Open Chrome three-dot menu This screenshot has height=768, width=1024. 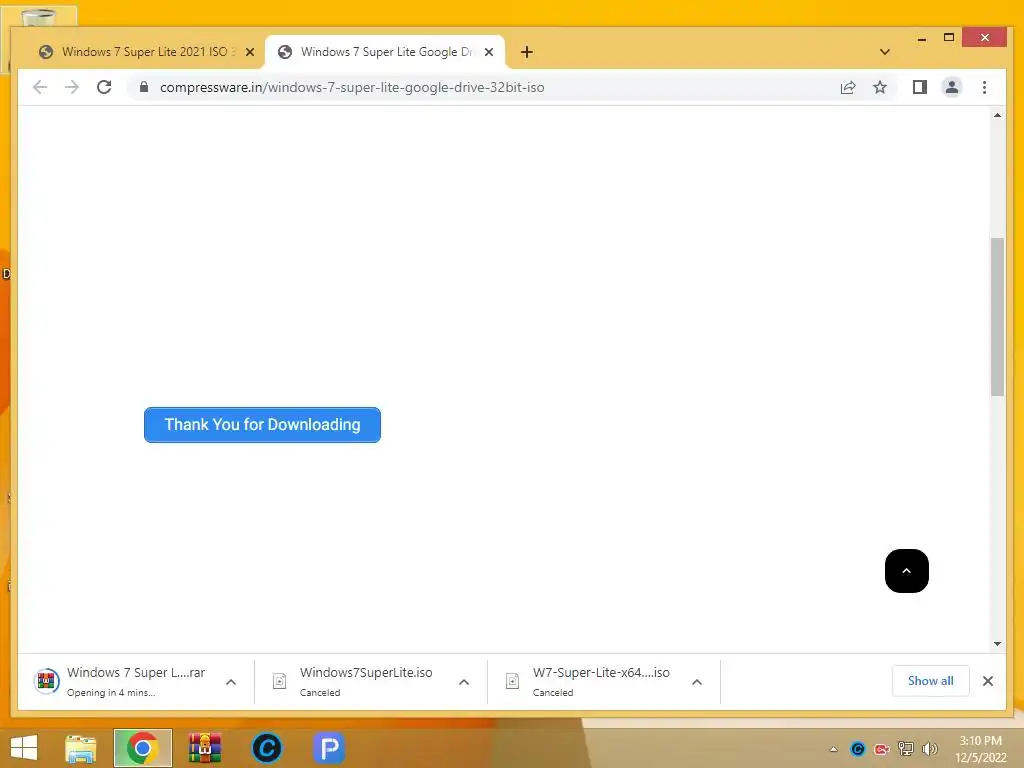(984, 88)
